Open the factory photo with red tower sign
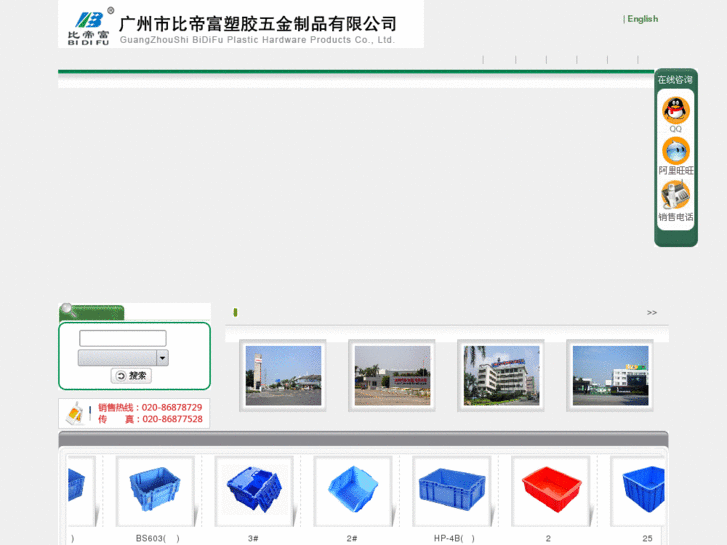This screenshot has height=545, width=727. pos(283,376)
